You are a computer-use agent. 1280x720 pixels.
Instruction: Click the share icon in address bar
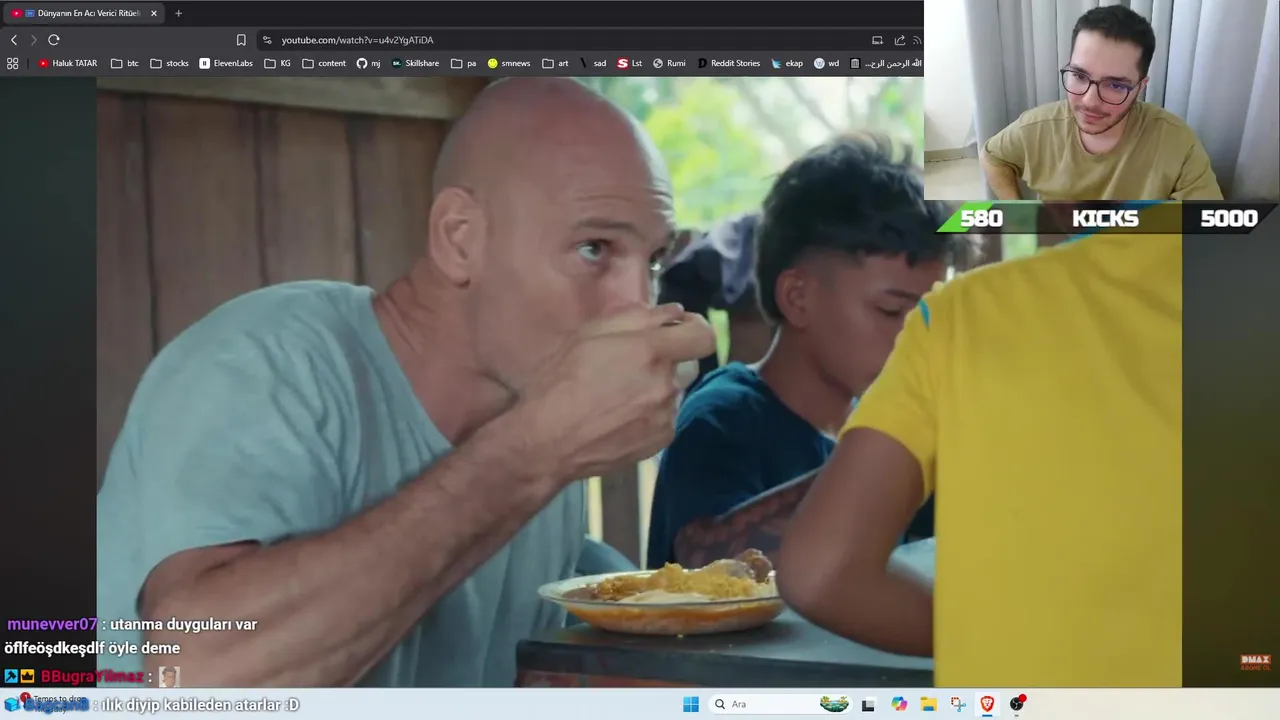[x=899, y=40]
